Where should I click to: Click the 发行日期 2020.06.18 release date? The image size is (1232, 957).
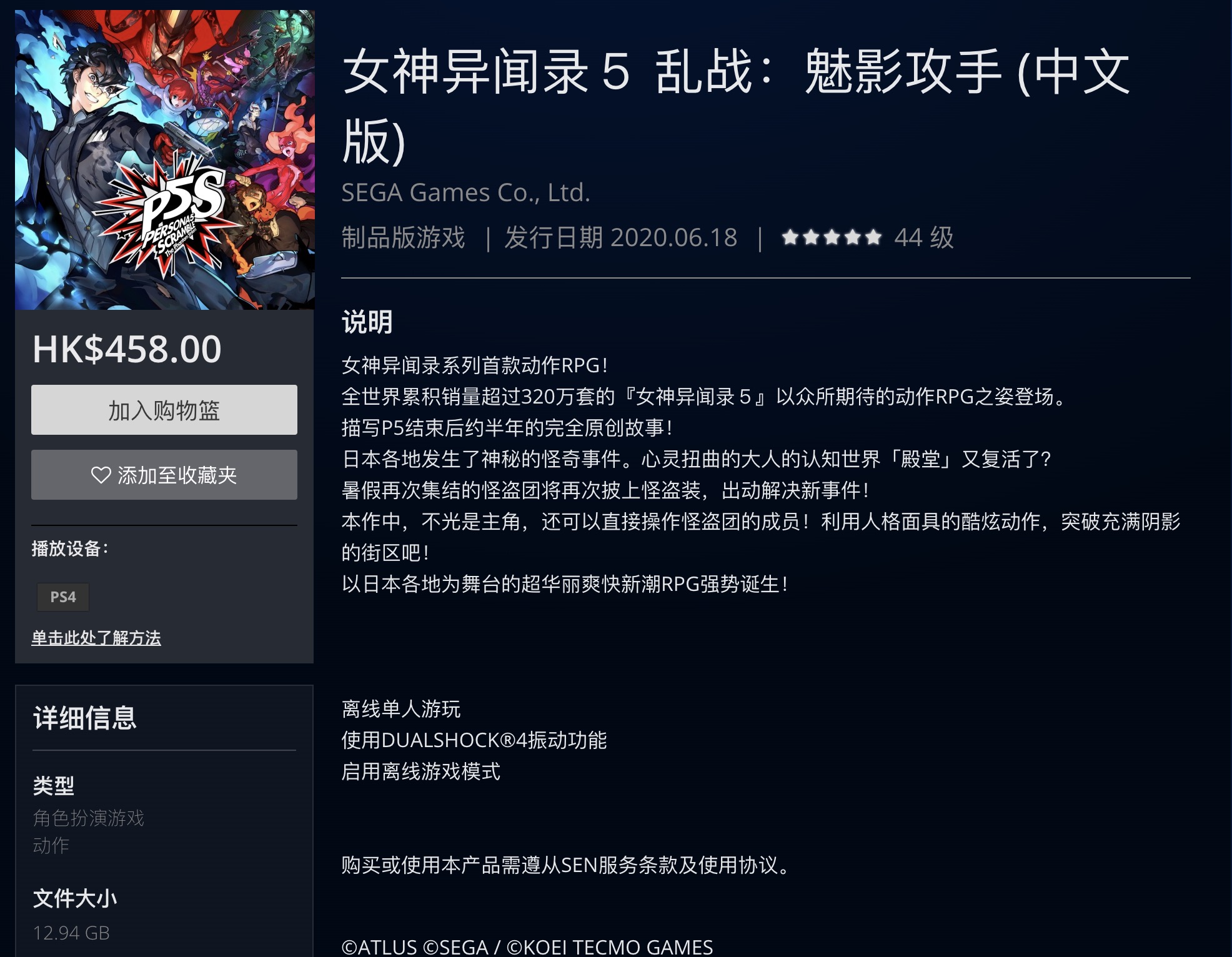(621, 237)
